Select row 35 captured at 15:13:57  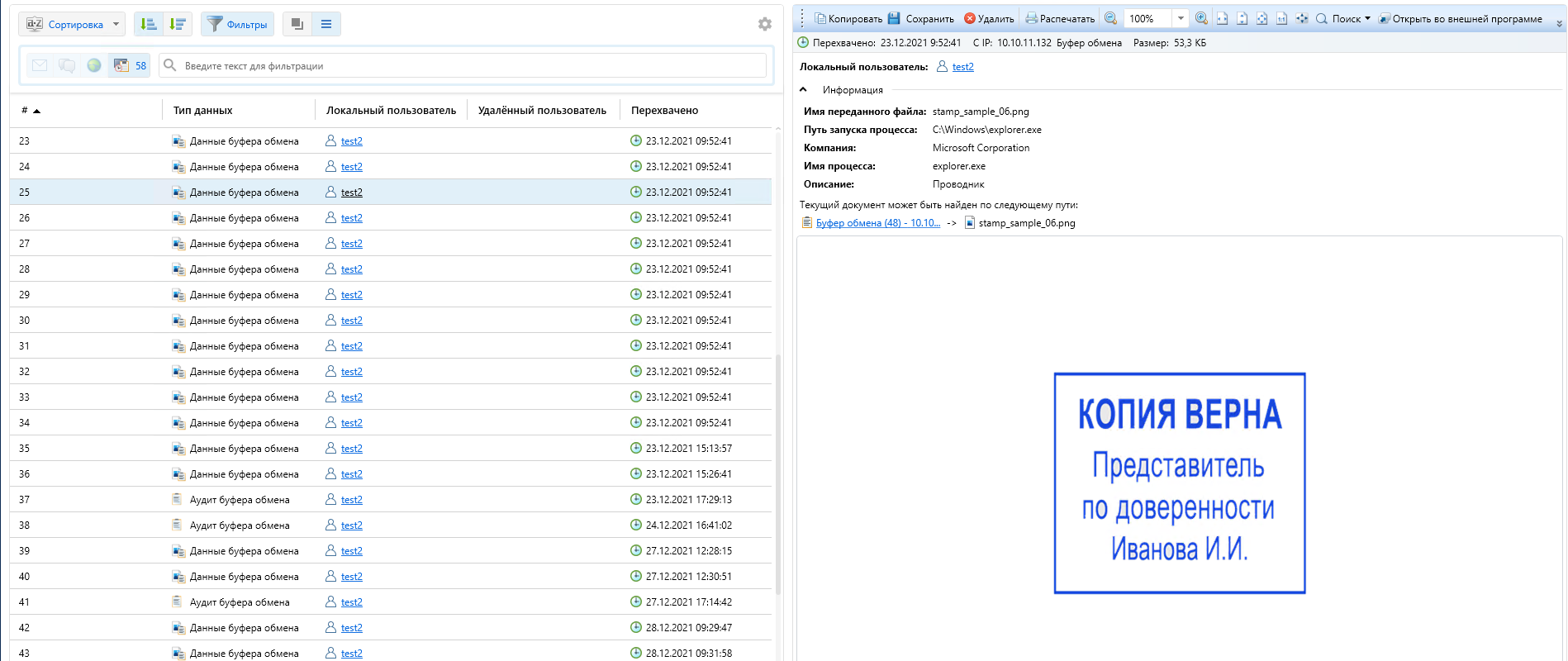(391, 448)
